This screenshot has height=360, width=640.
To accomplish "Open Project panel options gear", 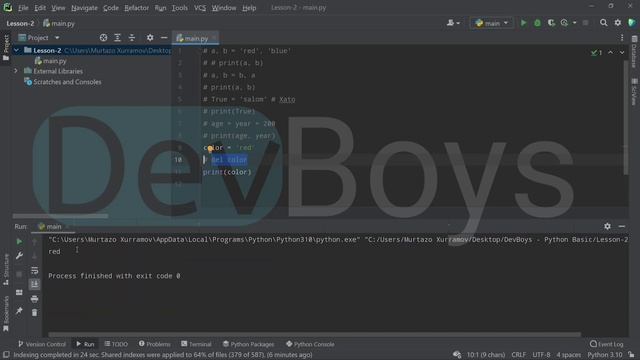I will tap(150, 38).
